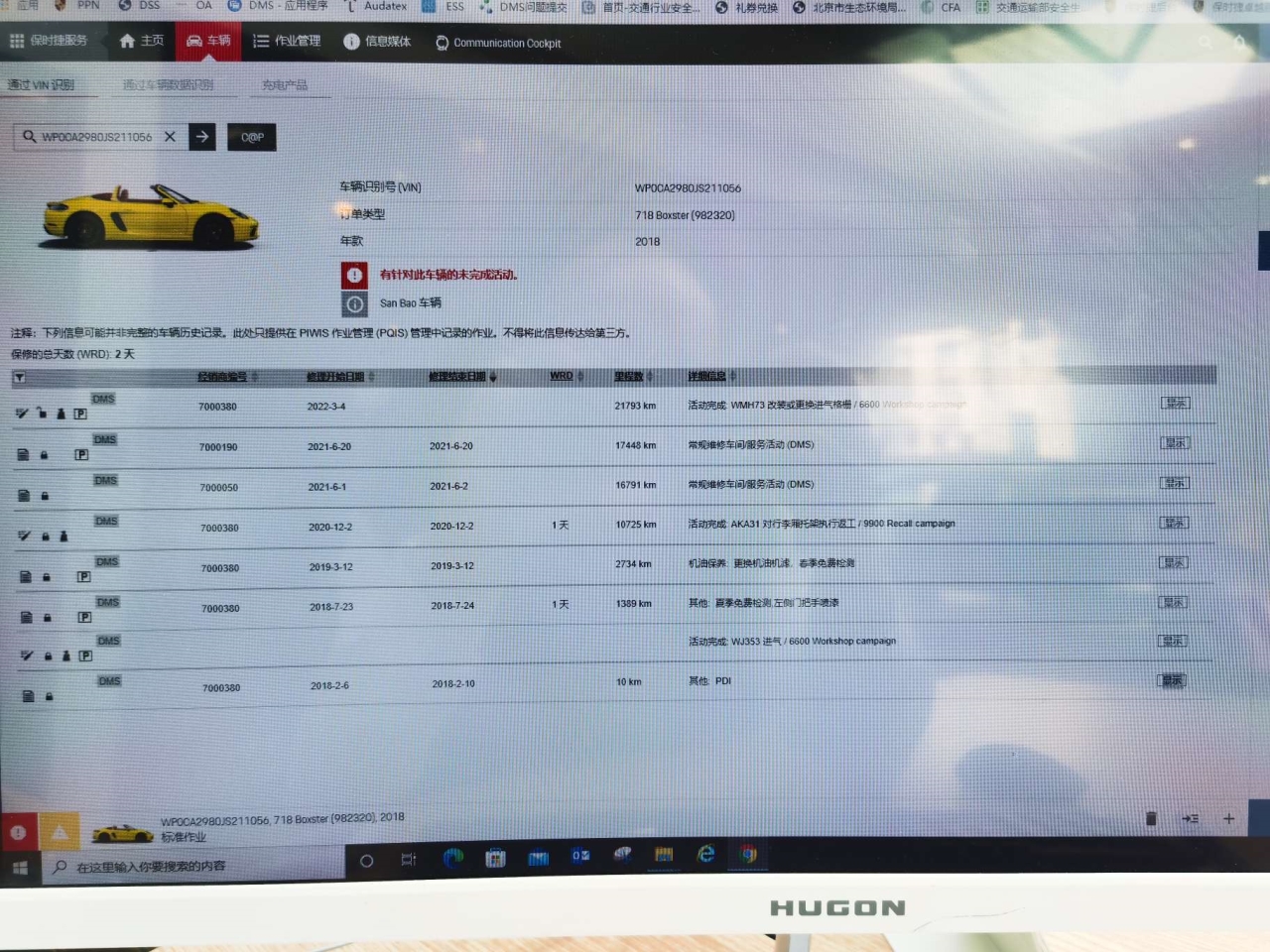
Task: Click document icon in 2021-6-20 row
Action: coord(23,455)
